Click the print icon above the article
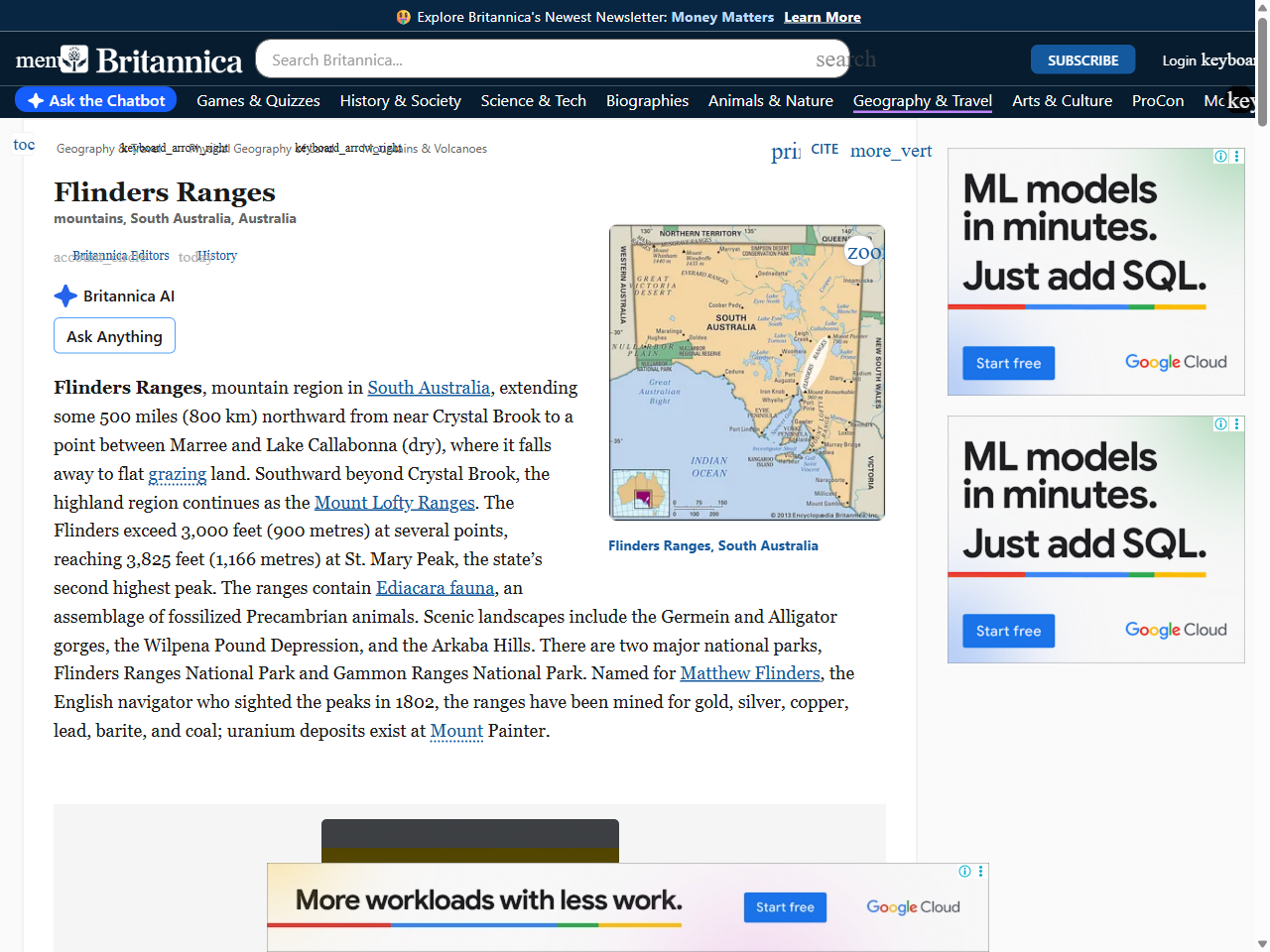Screen dimensions: 1270x952 786,151
